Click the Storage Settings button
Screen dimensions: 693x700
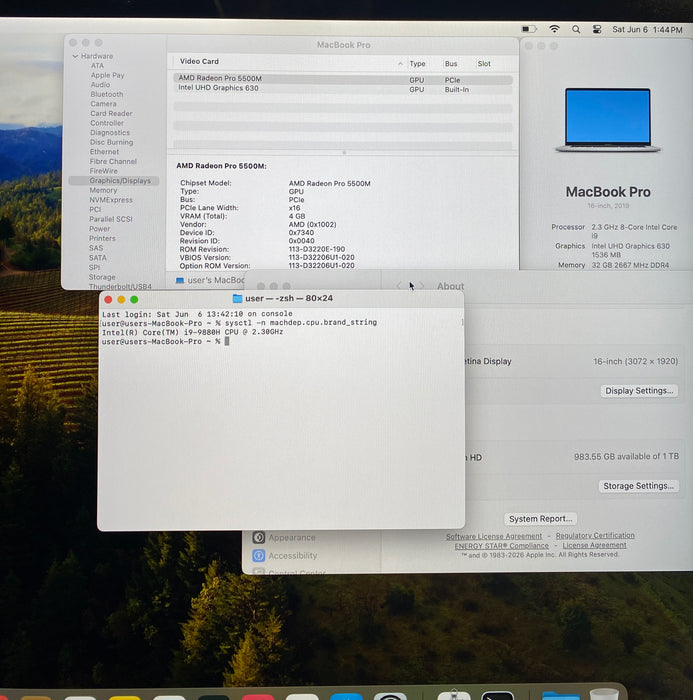(x=639, y=486)
